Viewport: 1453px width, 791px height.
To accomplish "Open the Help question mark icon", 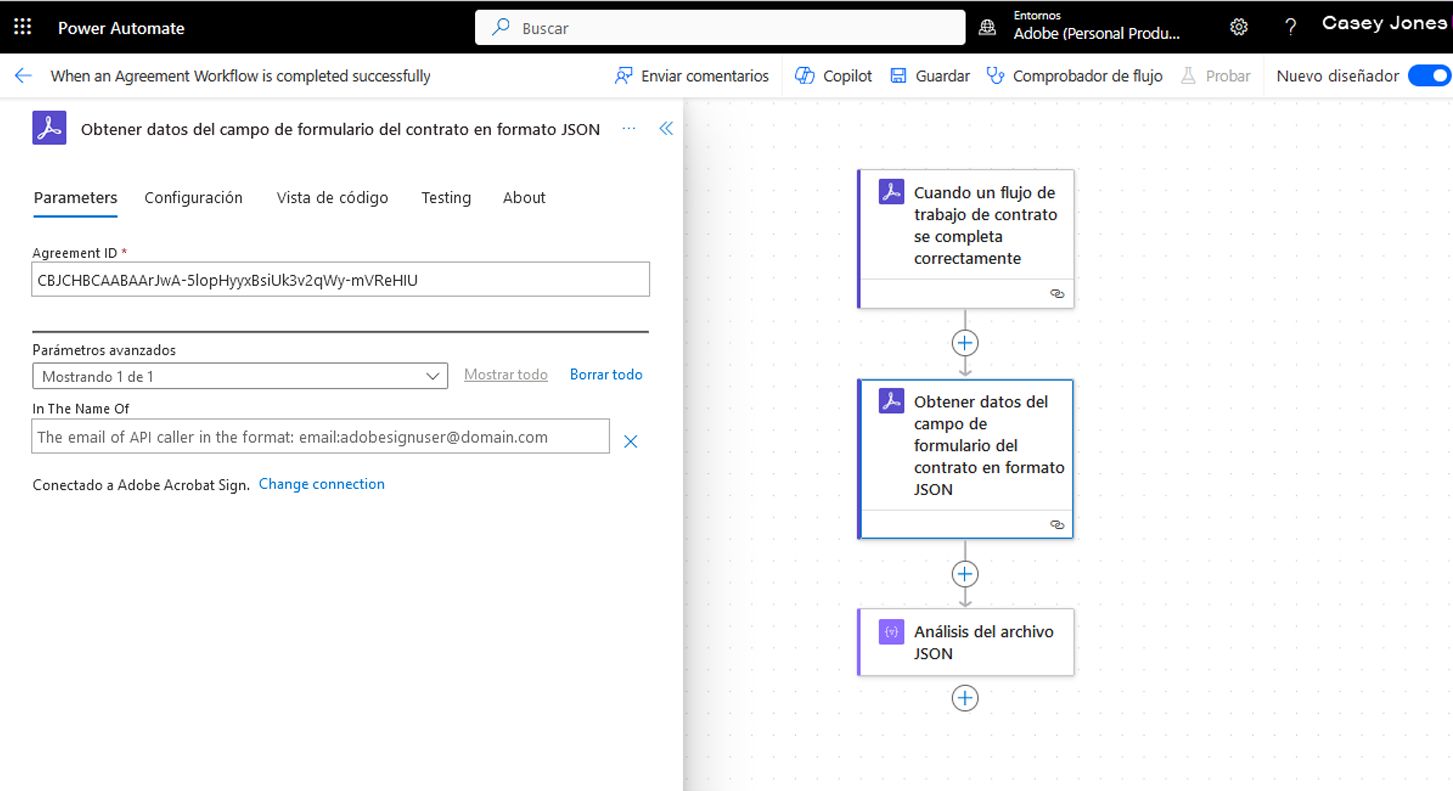I will coord(1291,27).
